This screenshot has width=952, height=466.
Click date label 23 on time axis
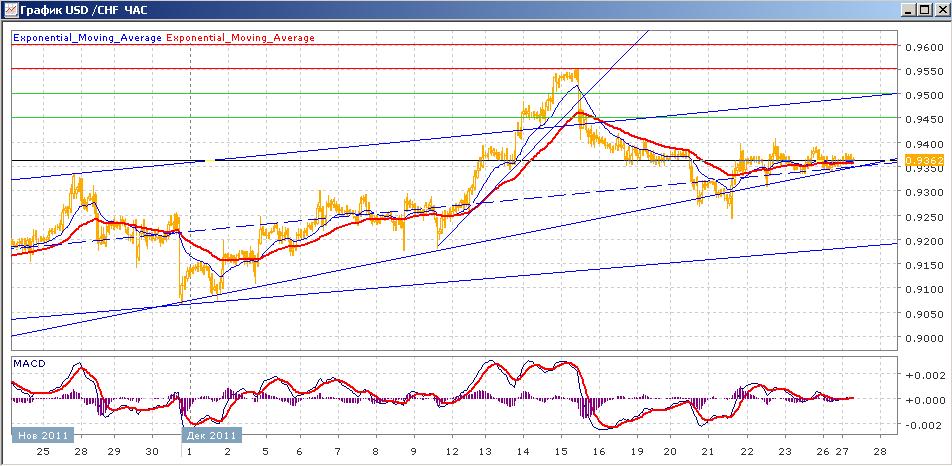click(x=785, y=452)
